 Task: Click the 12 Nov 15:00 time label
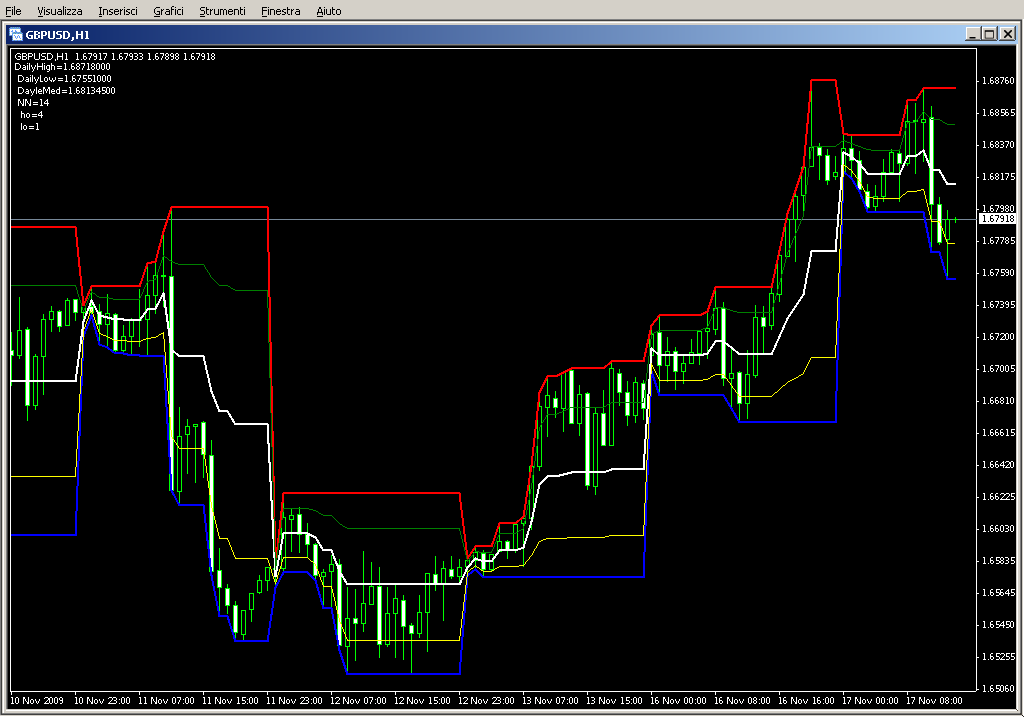(423, 701)
